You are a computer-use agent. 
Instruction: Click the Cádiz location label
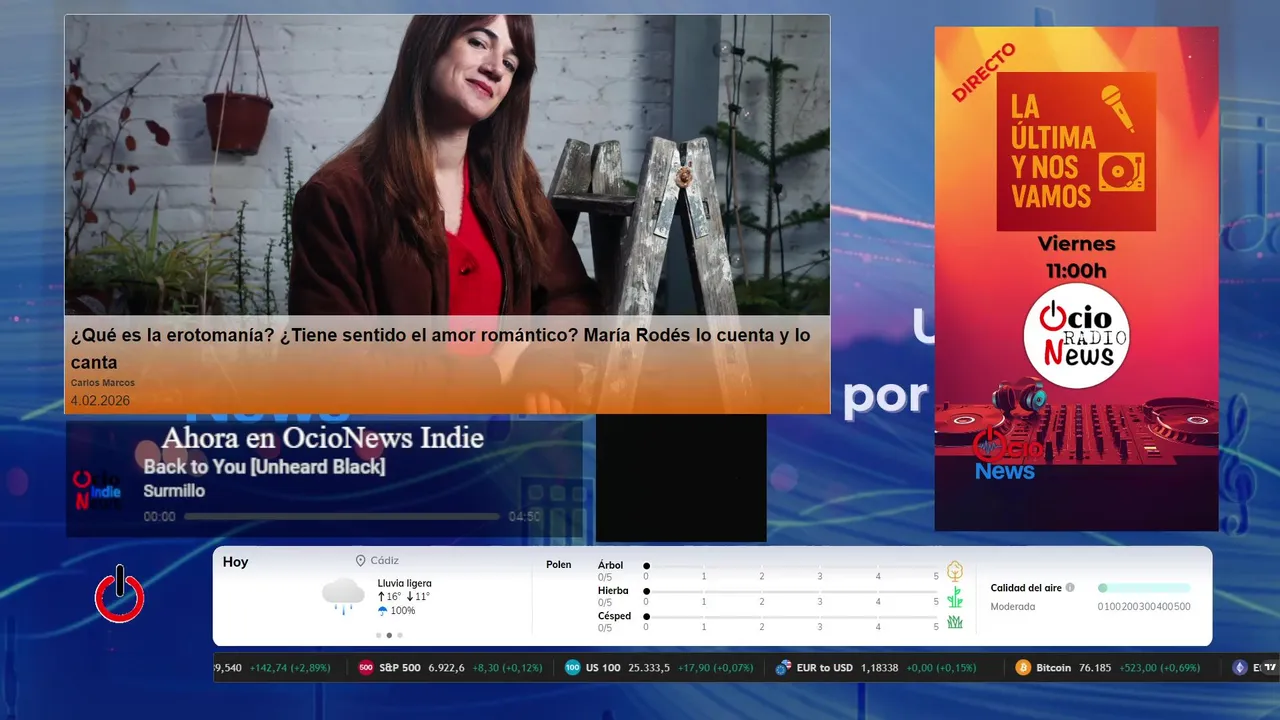384,561
